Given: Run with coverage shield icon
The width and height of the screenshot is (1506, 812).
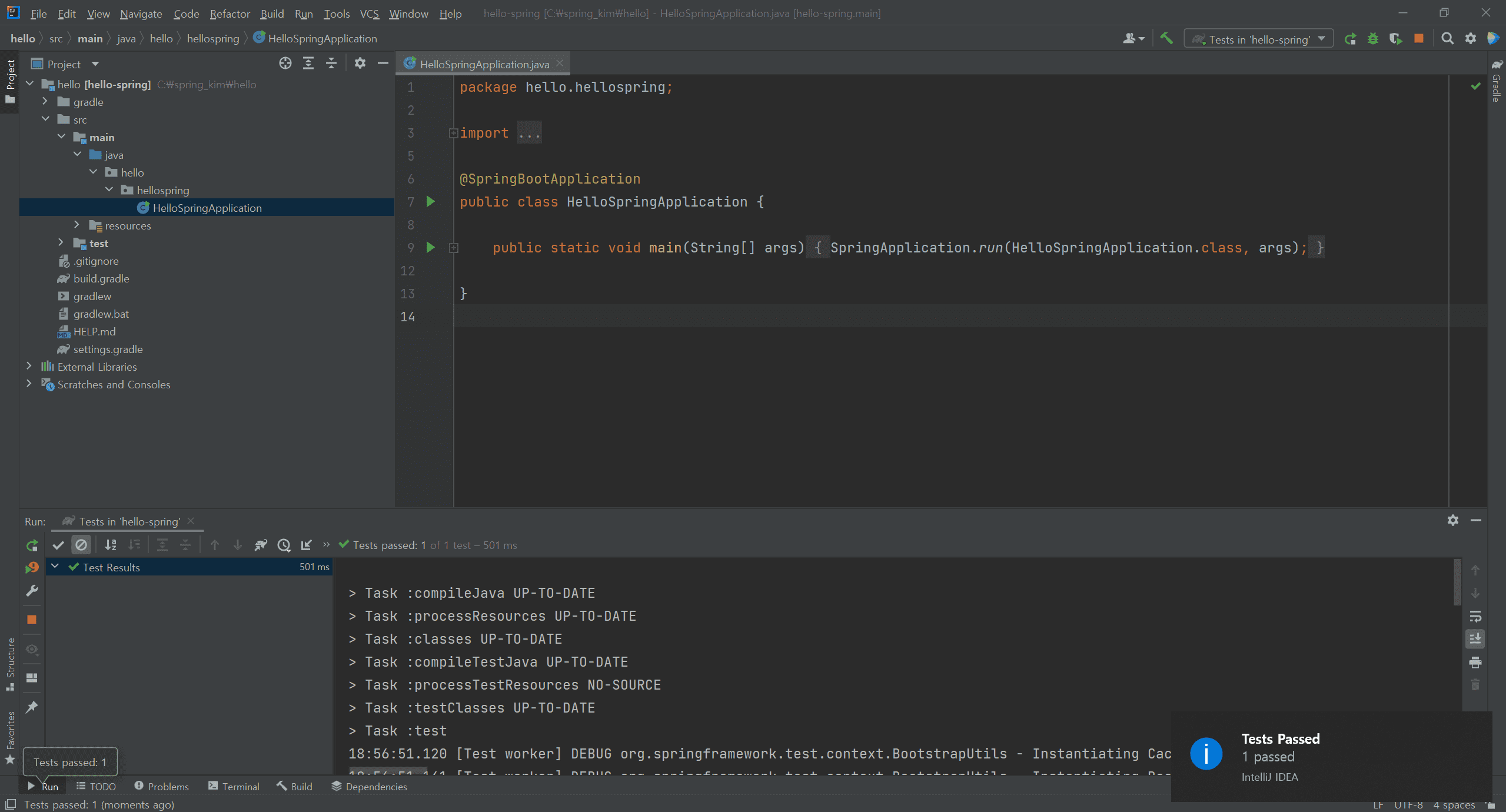Looking at the screenshot, I should click(x=1395, y=39).
